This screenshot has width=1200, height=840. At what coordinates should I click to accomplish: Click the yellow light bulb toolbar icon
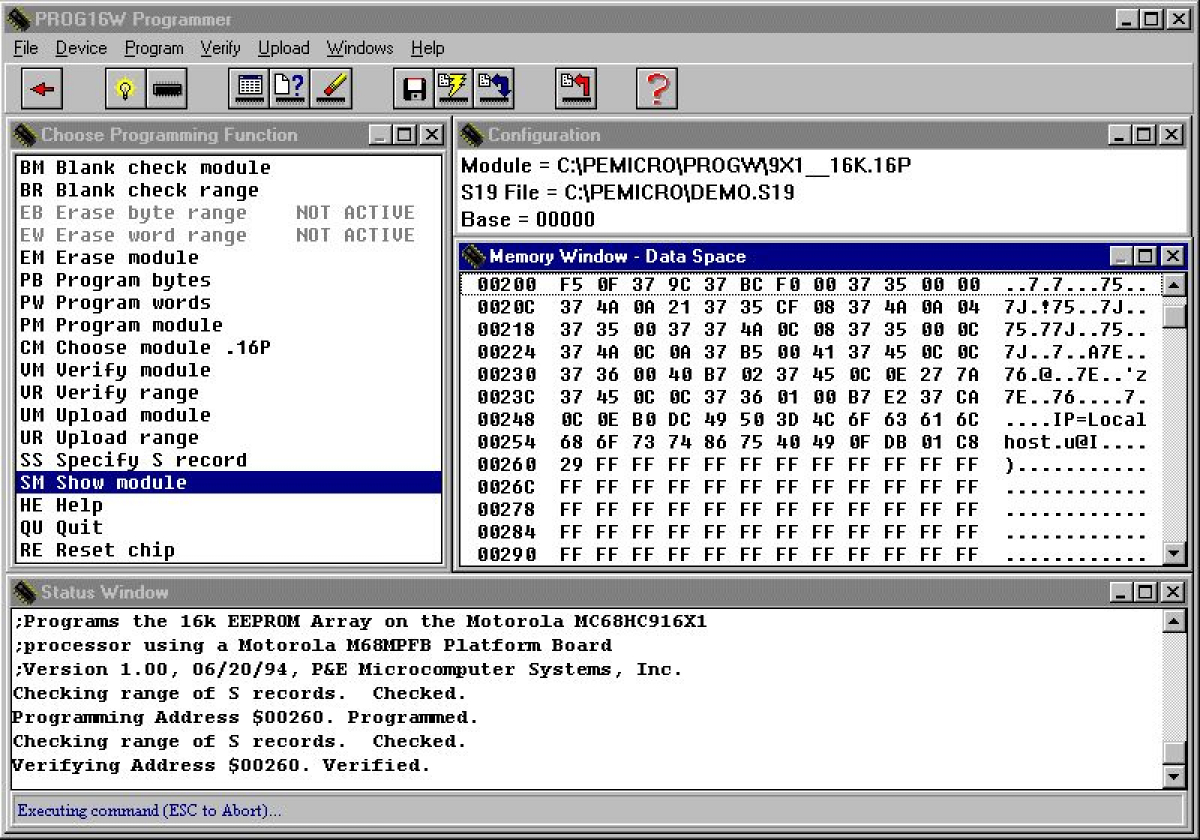pos(125,90)
